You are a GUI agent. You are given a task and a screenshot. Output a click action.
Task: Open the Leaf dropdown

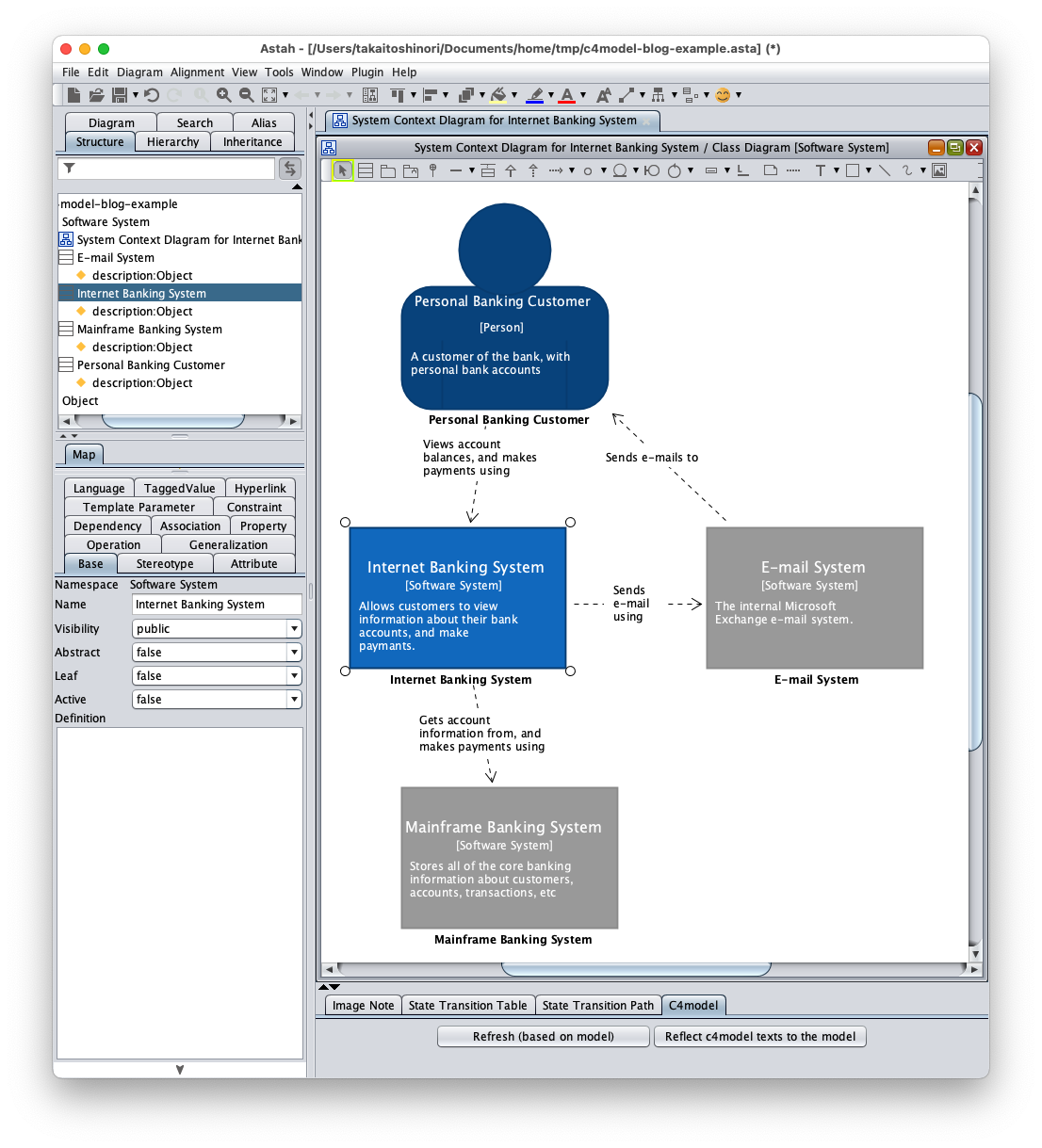click(x=294, y=676)
